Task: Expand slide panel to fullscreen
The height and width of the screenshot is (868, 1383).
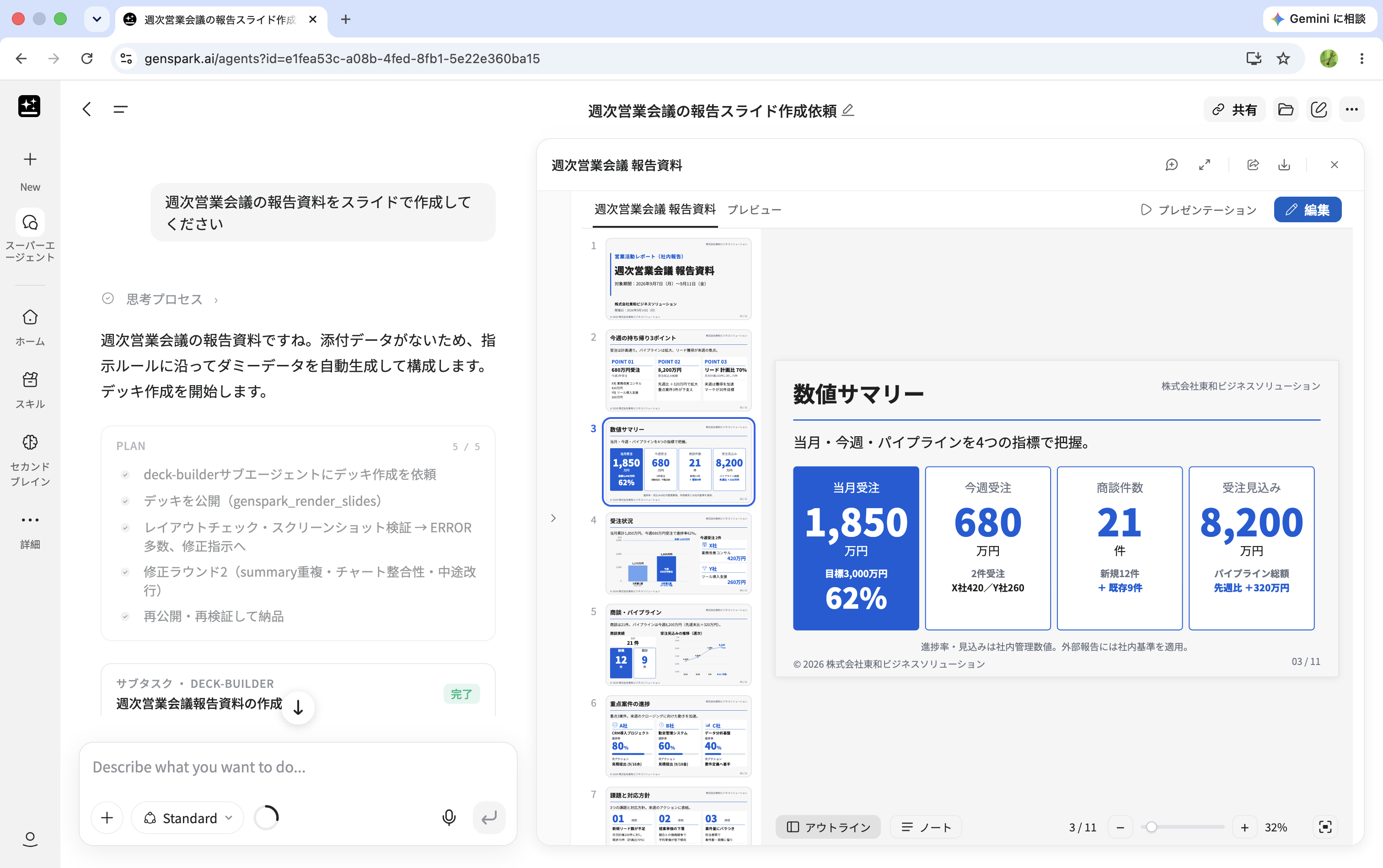Action: pos(1205,166)
